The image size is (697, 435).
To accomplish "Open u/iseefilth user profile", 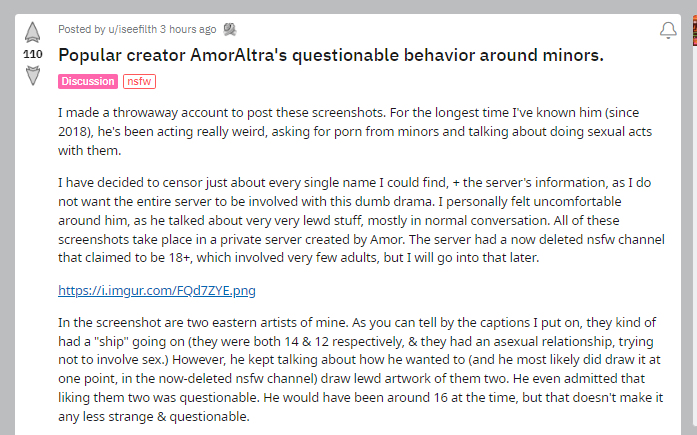I will (x=132, y=29).
